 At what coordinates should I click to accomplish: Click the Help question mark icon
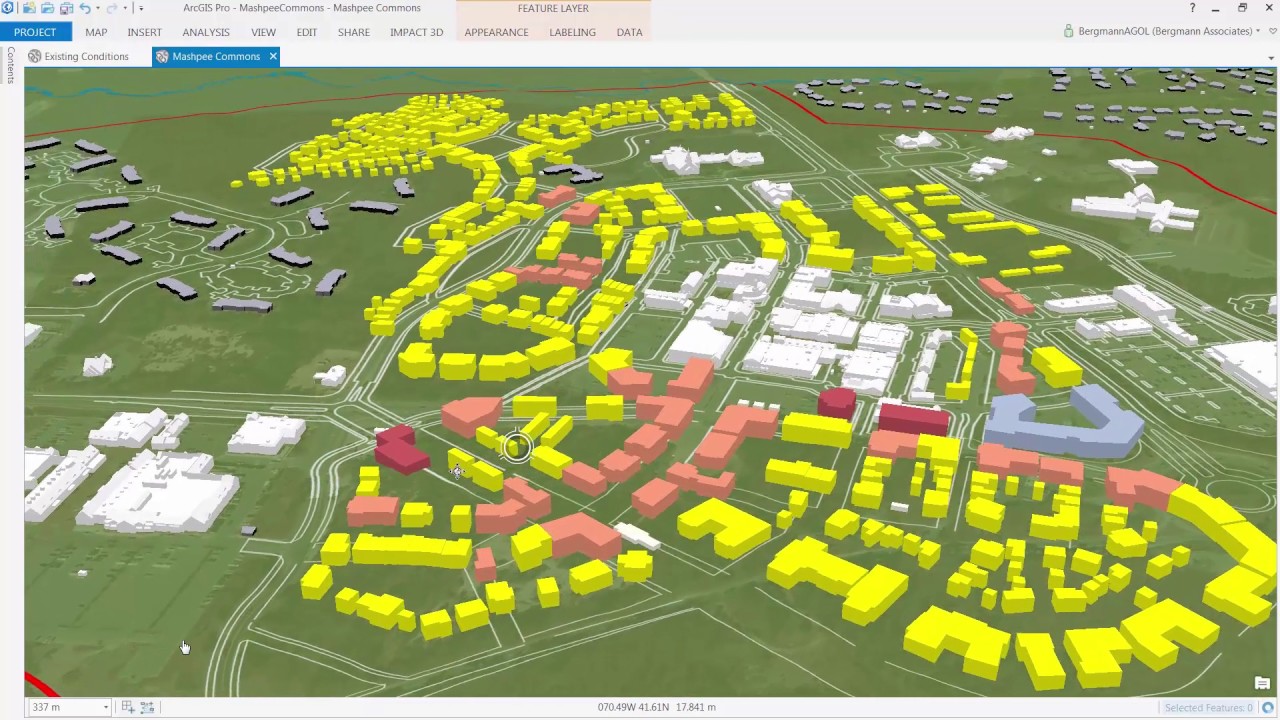[x=1192, y=8]
